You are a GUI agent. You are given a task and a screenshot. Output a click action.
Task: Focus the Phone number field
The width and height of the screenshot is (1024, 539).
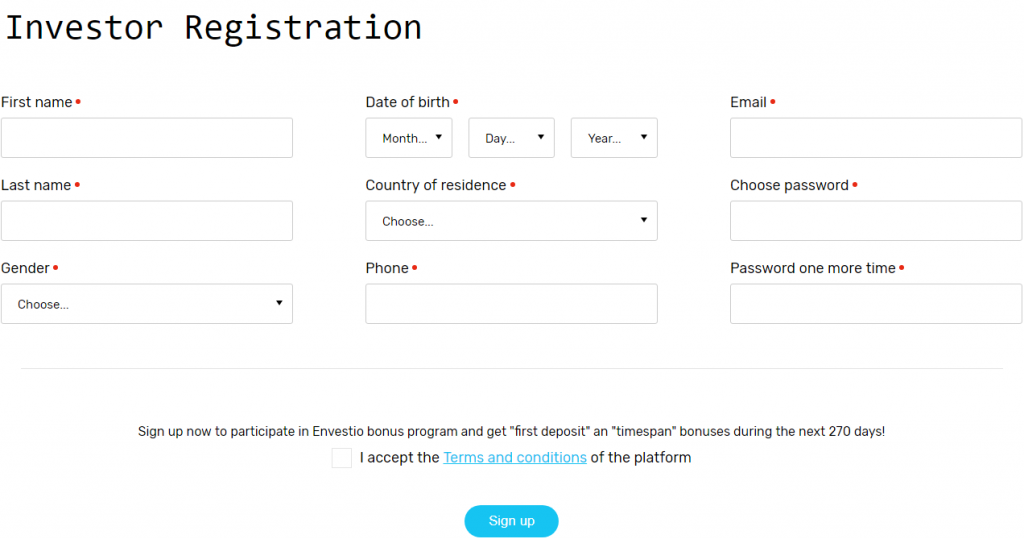click(511, 304)
